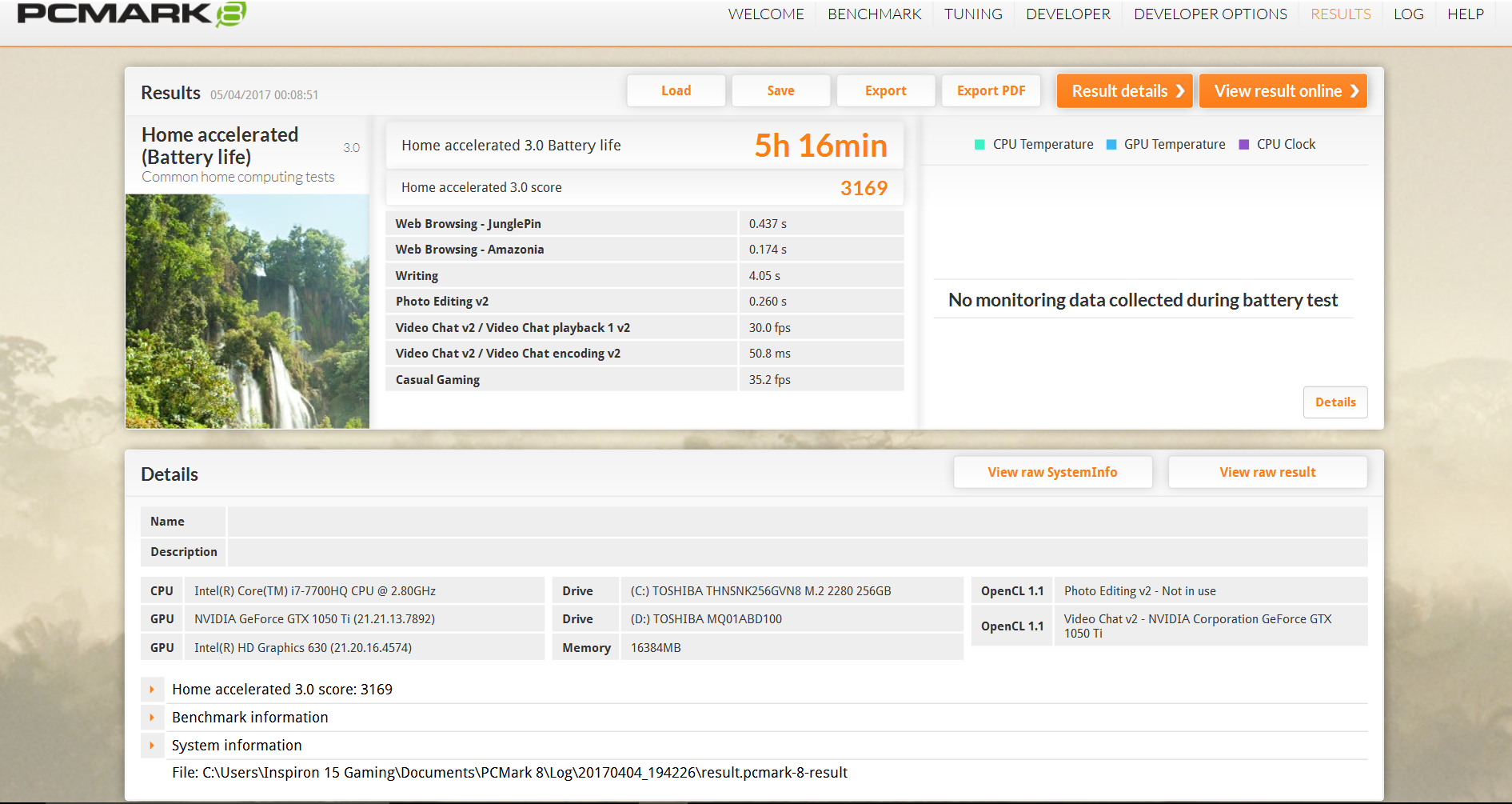1512x804 pixels.
Task: Open the Developer Options tab
Action: pyautogui.click(x=1210, y=14)
